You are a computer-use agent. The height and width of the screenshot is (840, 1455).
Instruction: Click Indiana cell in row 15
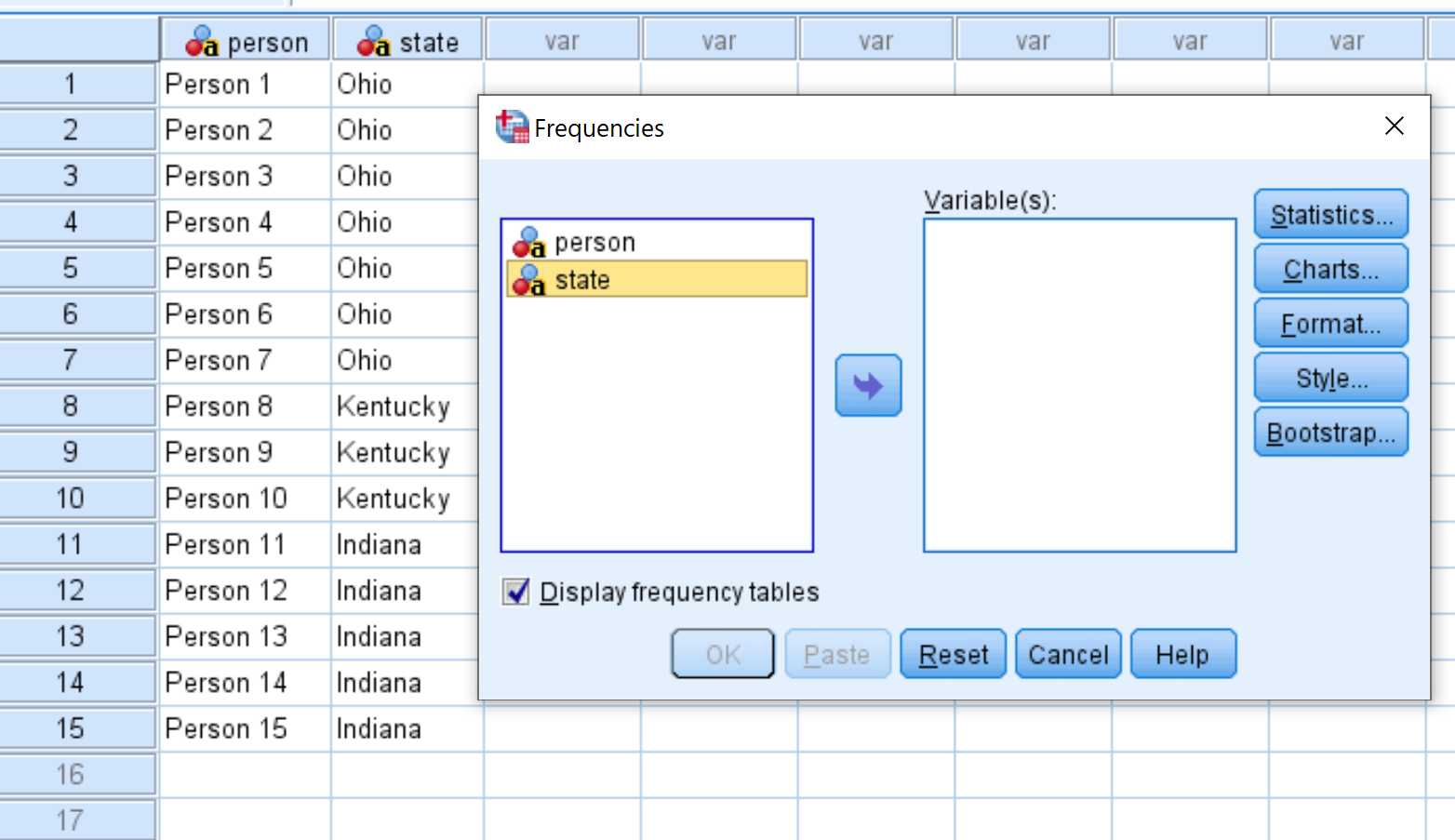pos(407,728)
